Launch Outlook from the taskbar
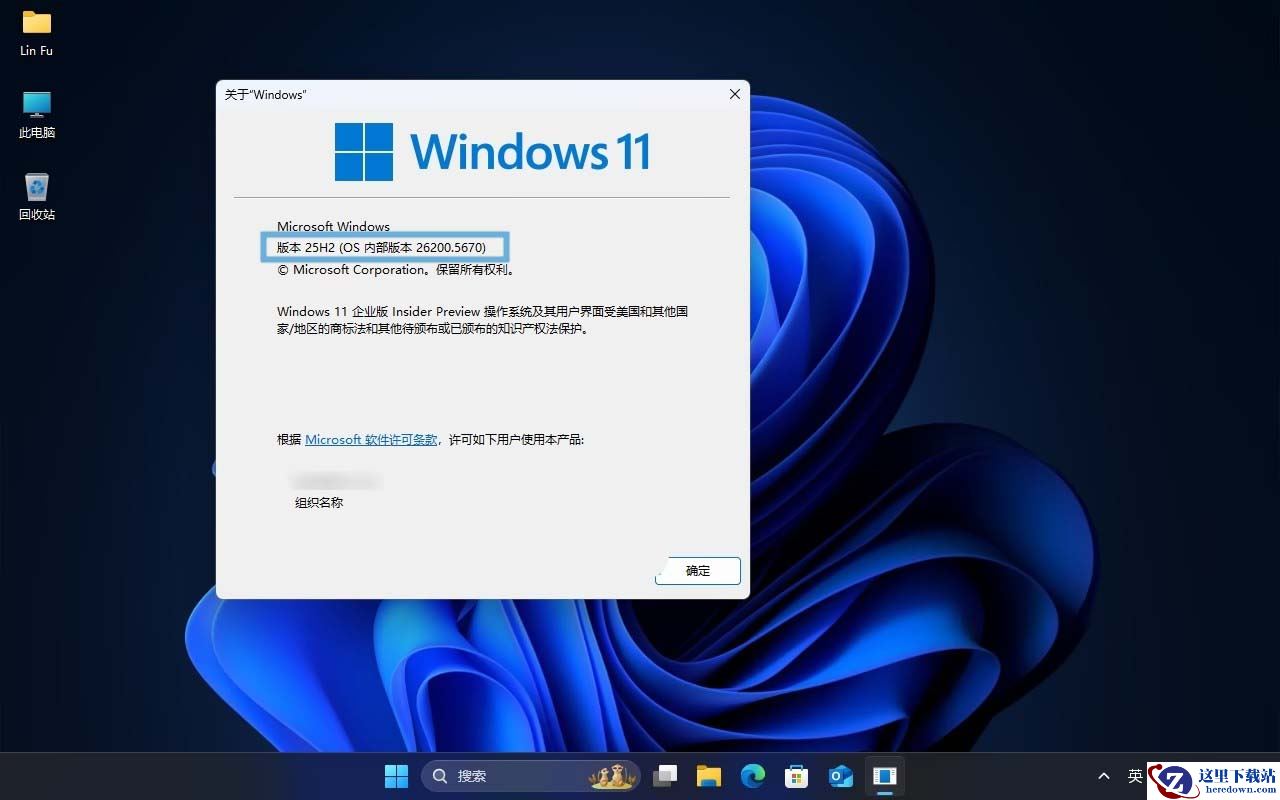 click(x=841, y=776)
